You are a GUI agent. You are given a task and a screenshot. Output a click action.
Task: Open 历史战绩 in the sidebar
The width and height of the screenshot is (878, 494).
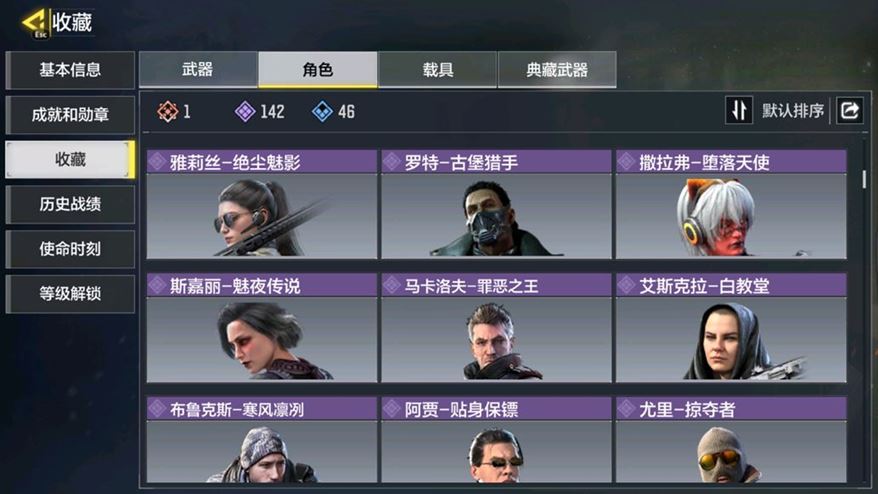pos(70,204)
